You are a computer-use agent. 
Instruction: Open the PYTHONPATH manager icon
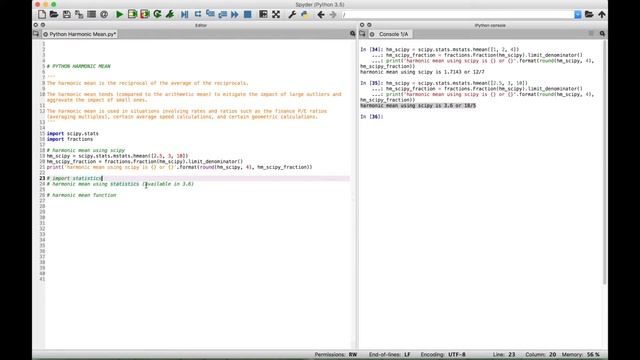[x=304, y=14]
